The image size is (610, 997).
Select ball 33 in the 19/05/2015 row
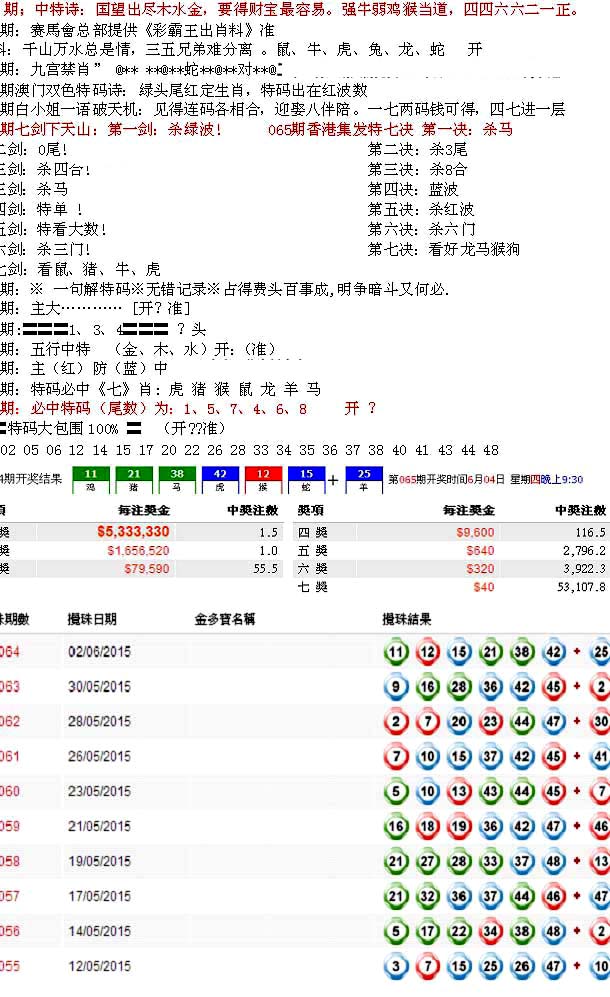click(x=490, y=862)
